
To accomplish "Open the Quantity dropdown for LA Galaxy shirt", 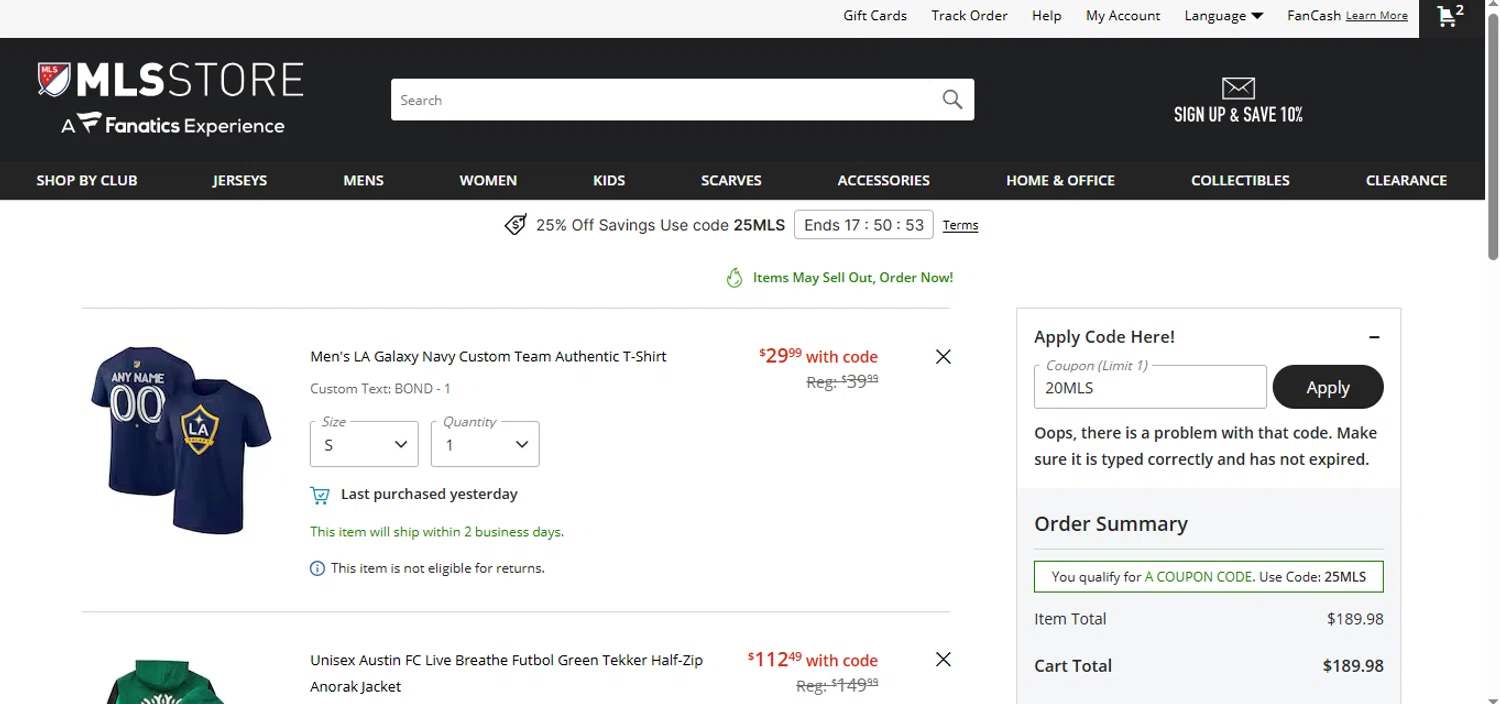I will tap(485, 444).
